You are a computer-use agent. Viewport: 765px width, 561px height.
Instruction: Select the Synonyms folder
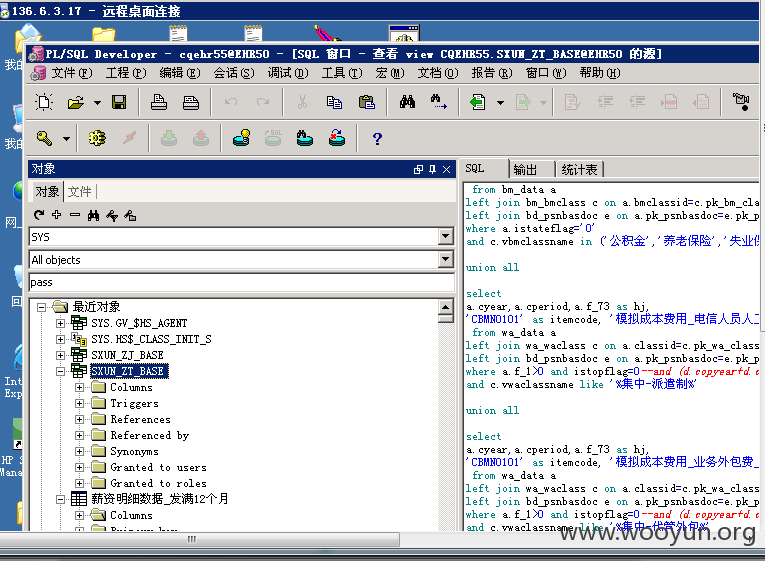pyautogui.click(x=134, y=451)
